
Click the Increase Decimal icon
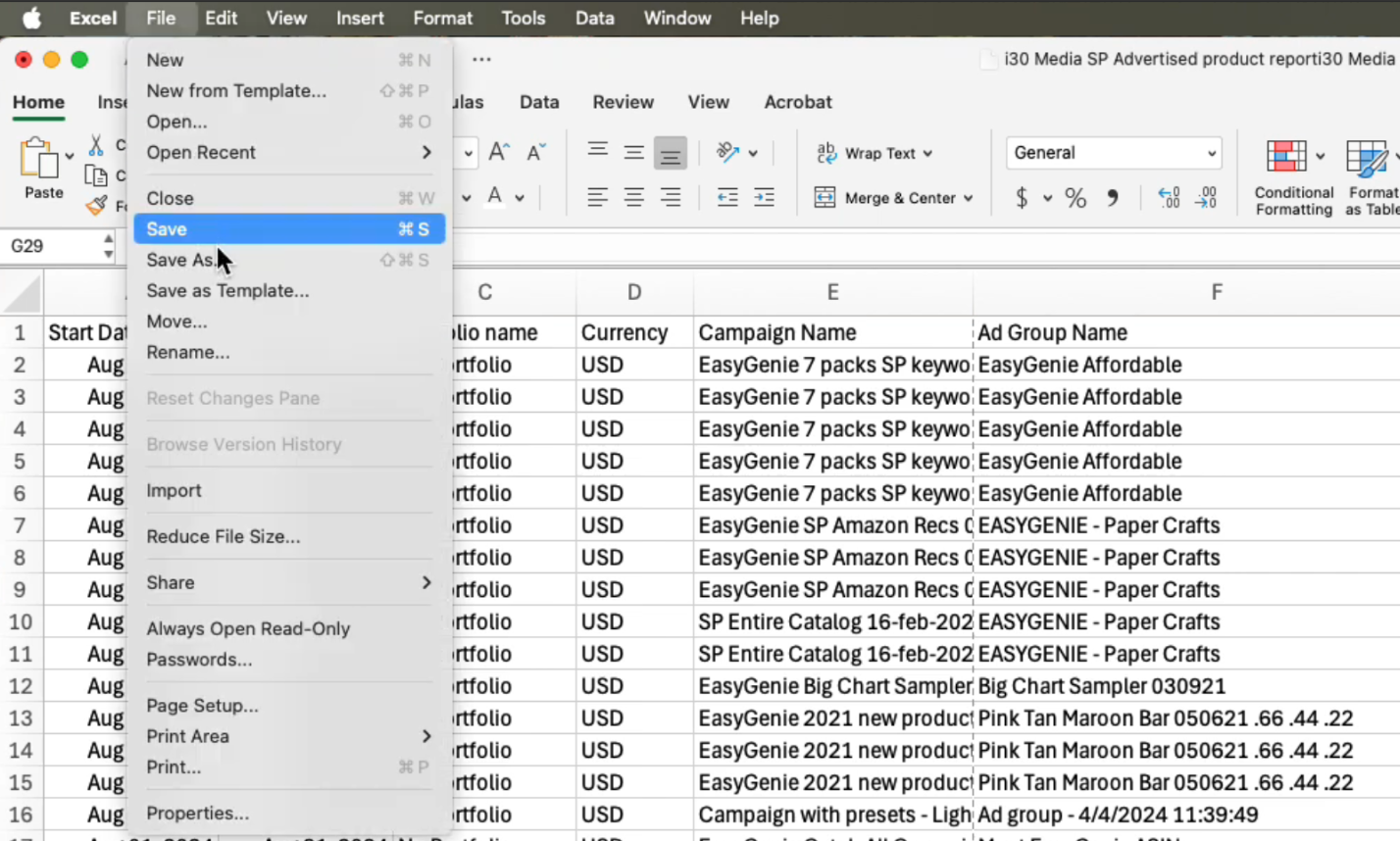pos(1169,198)
